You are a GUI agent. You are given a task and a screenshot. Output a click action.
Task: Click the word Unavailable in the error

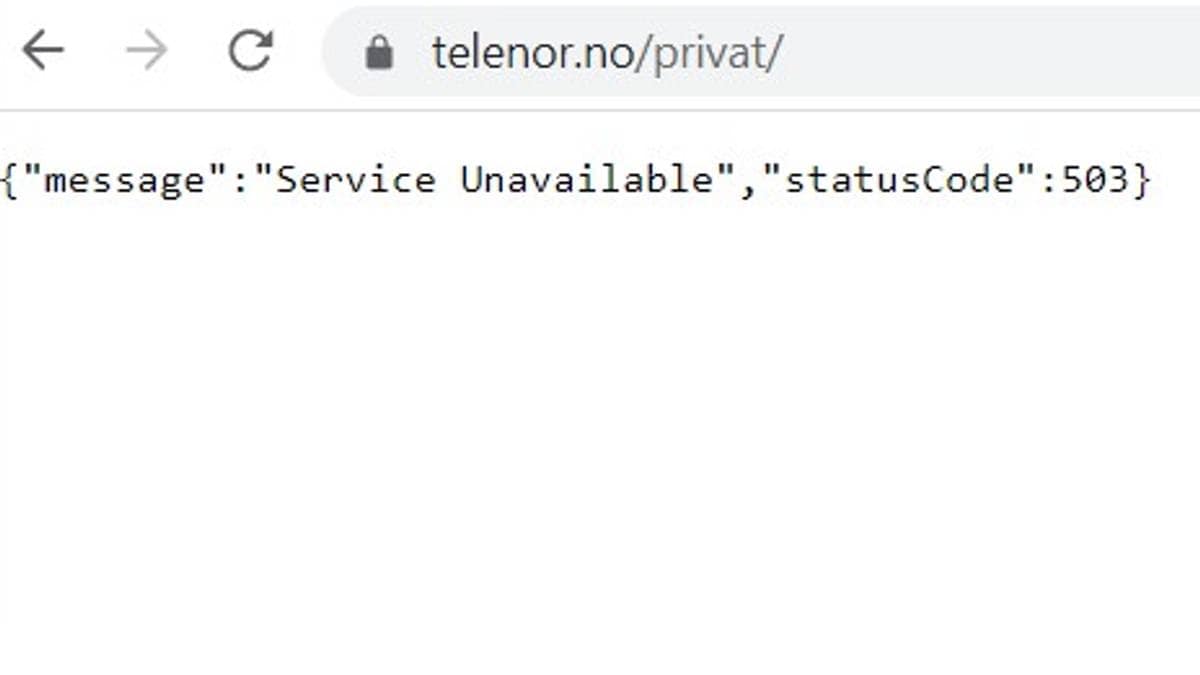[588, 180]
